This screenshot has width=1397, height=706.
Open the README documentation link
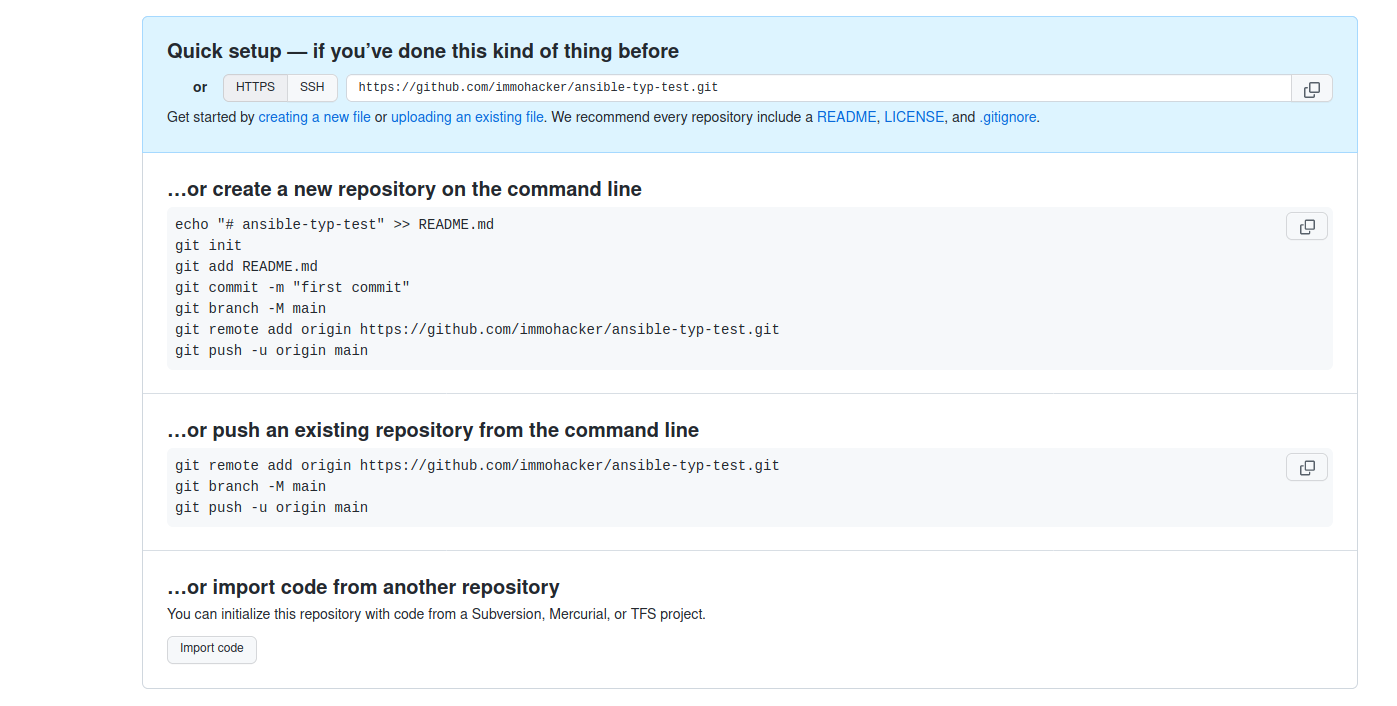[x=846, y=117]
